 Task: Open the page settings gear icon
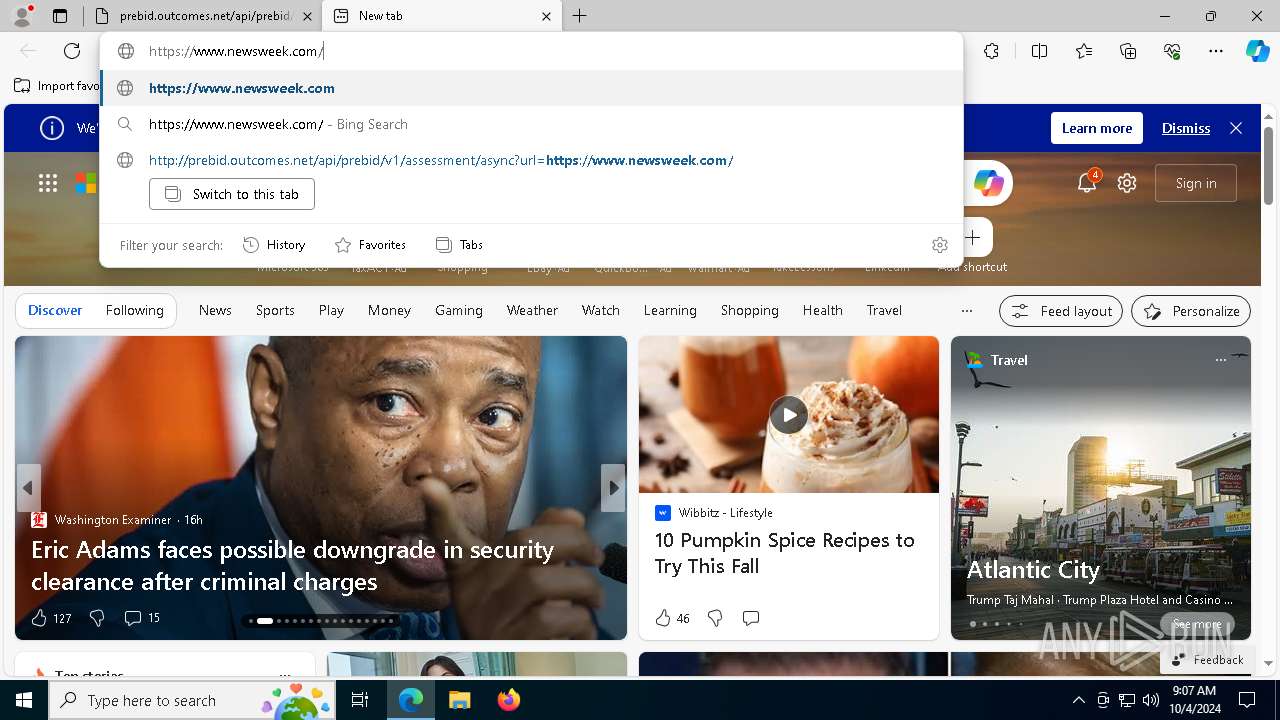coord(1127,183)
